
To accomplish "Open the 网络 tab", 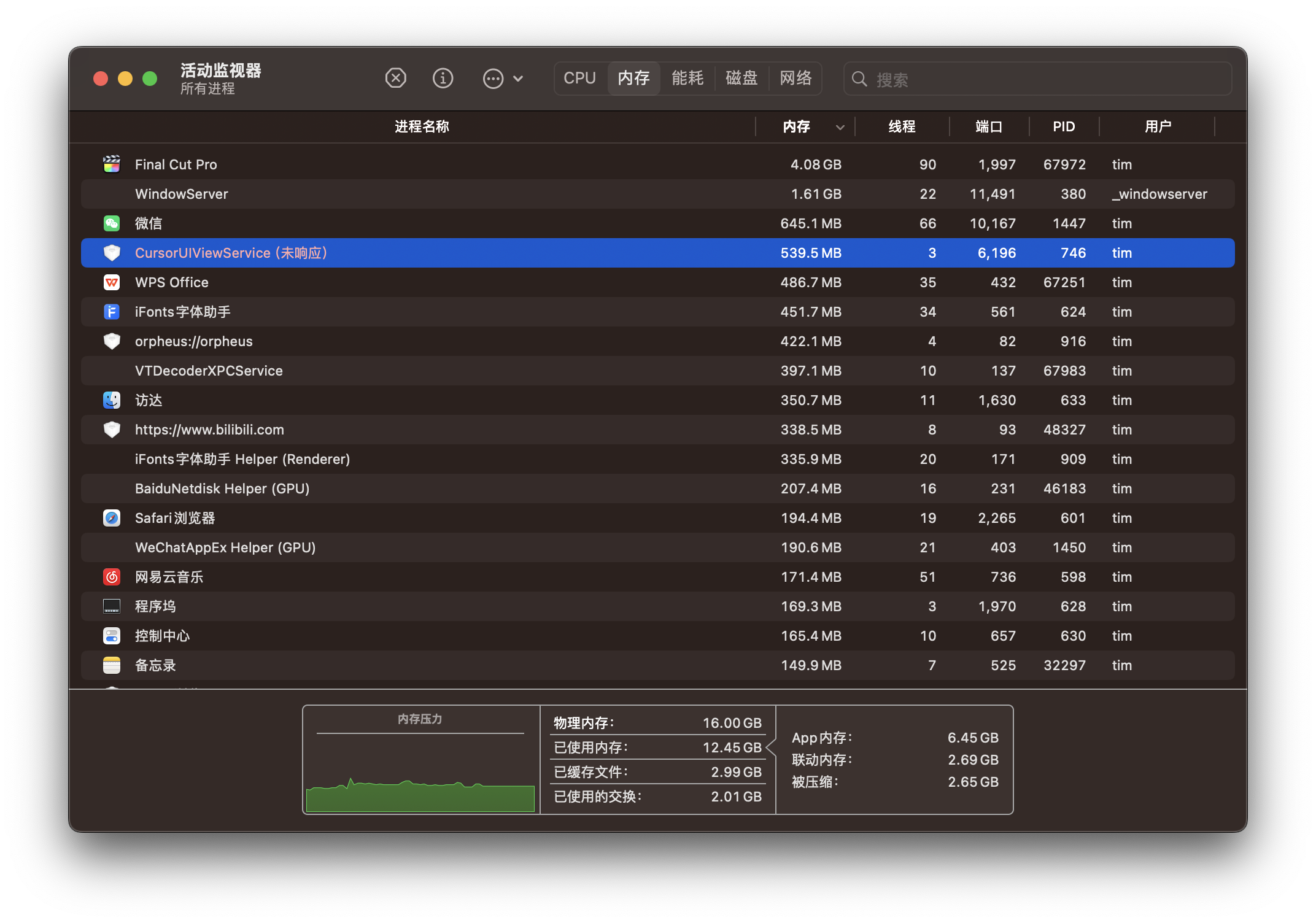I will coord(795,79).
